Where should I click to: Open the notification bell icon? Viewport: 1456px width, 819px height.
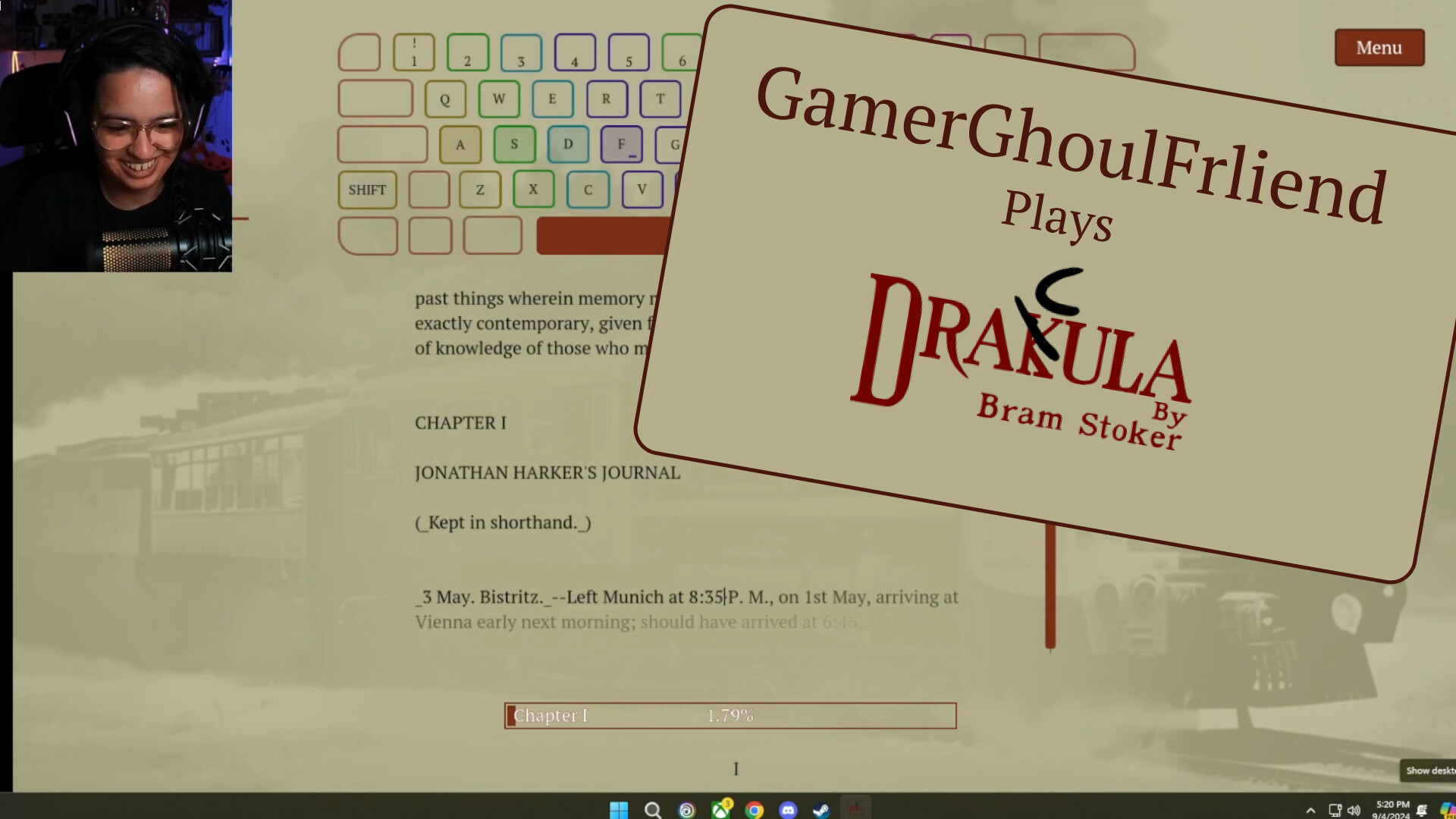(x=1422, y=810)
